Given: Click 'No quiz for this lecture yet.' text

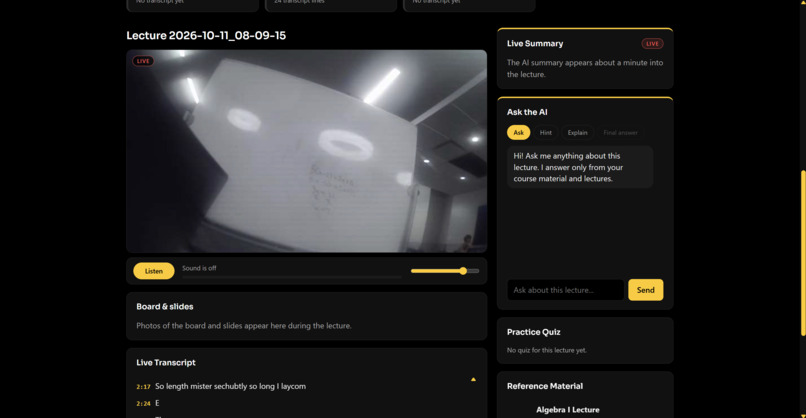Looking at the screenshot, I should (x=546, y=350).
